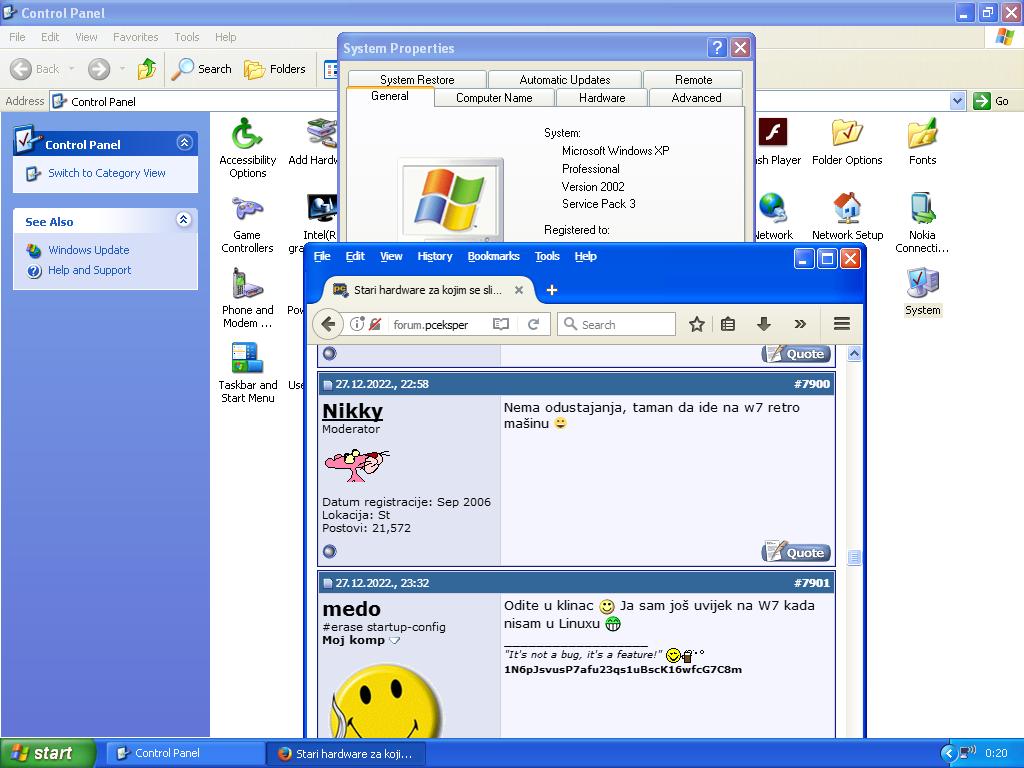
Task: Close the Stari hardware tab
Action: (x=519, y=290)
